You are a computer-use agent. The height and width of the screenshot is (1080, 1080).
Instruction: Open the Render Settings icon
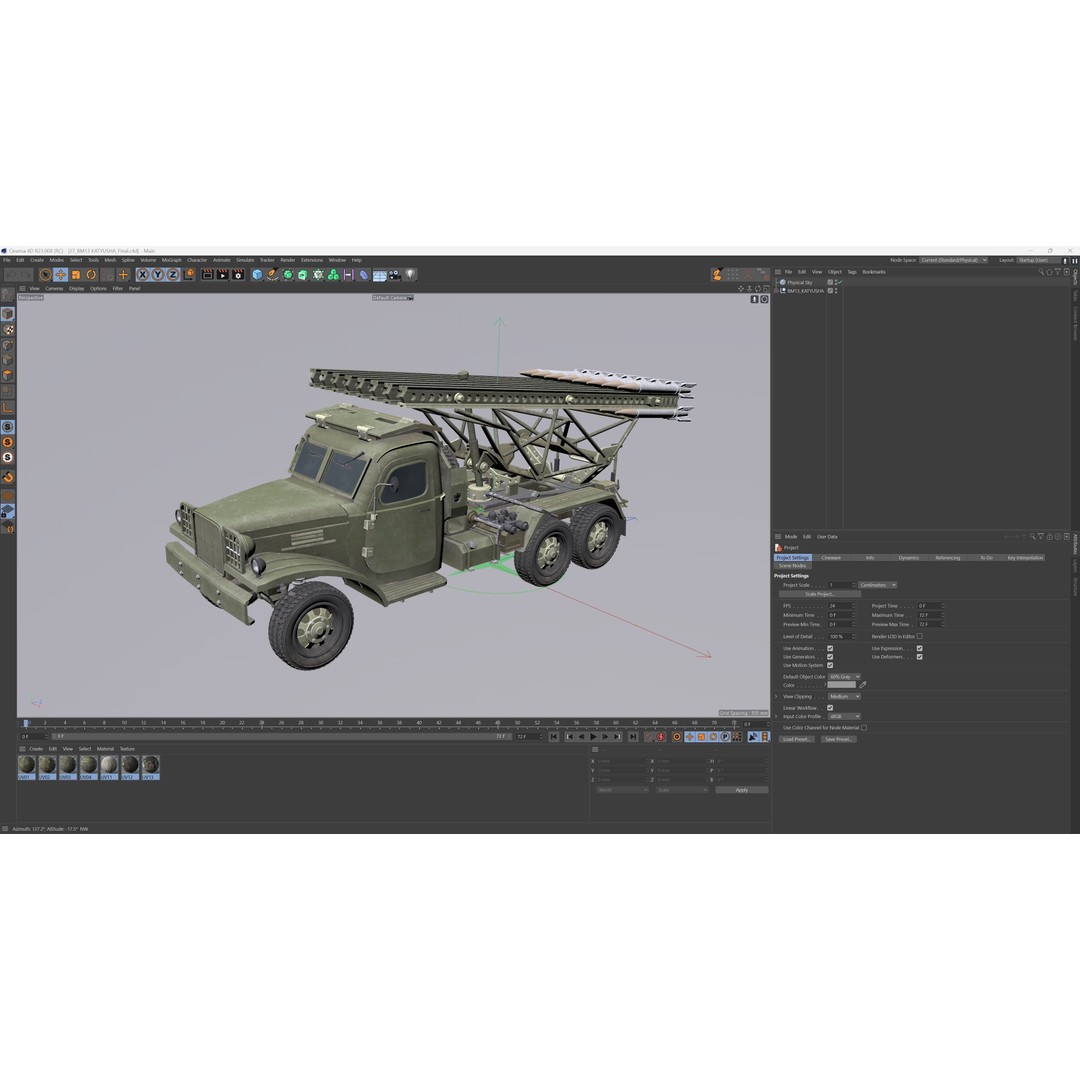click(x=238, y=275)
